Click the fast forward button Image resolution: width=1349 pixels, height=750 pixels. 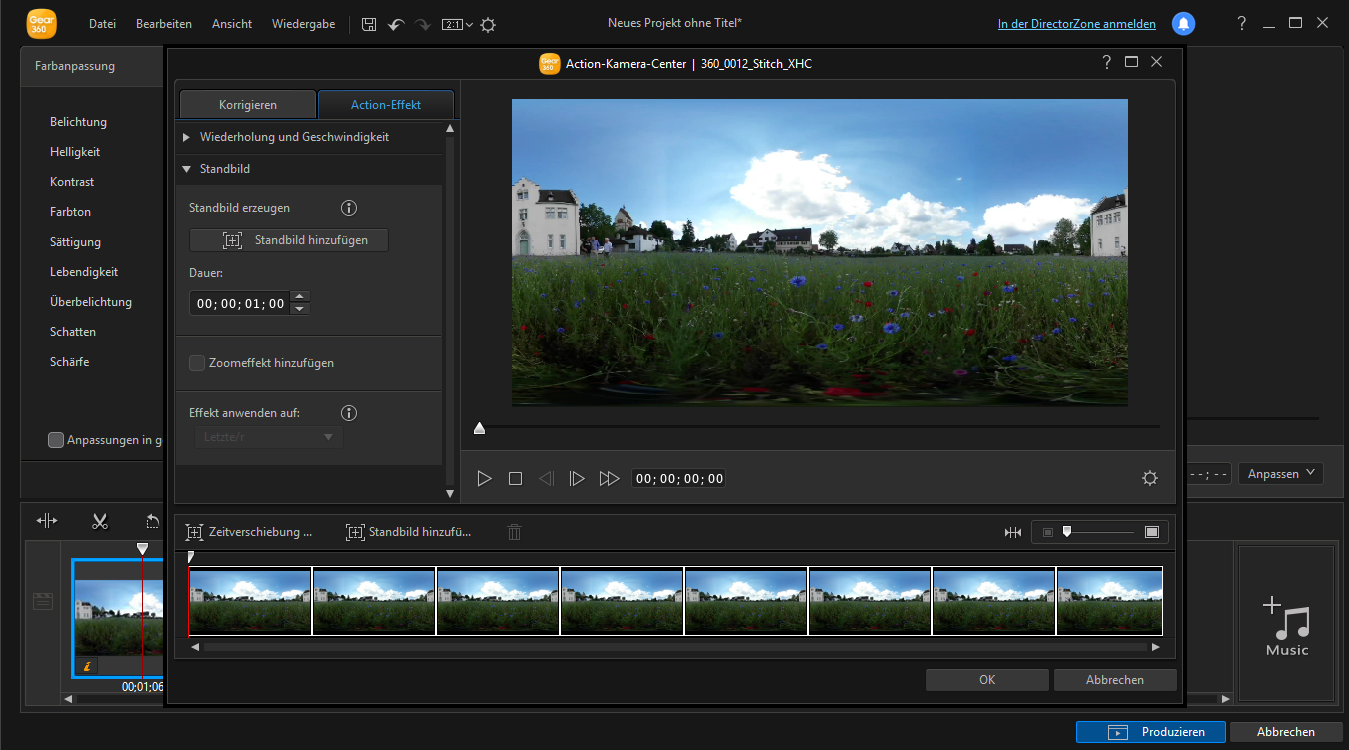click(609, 479)
